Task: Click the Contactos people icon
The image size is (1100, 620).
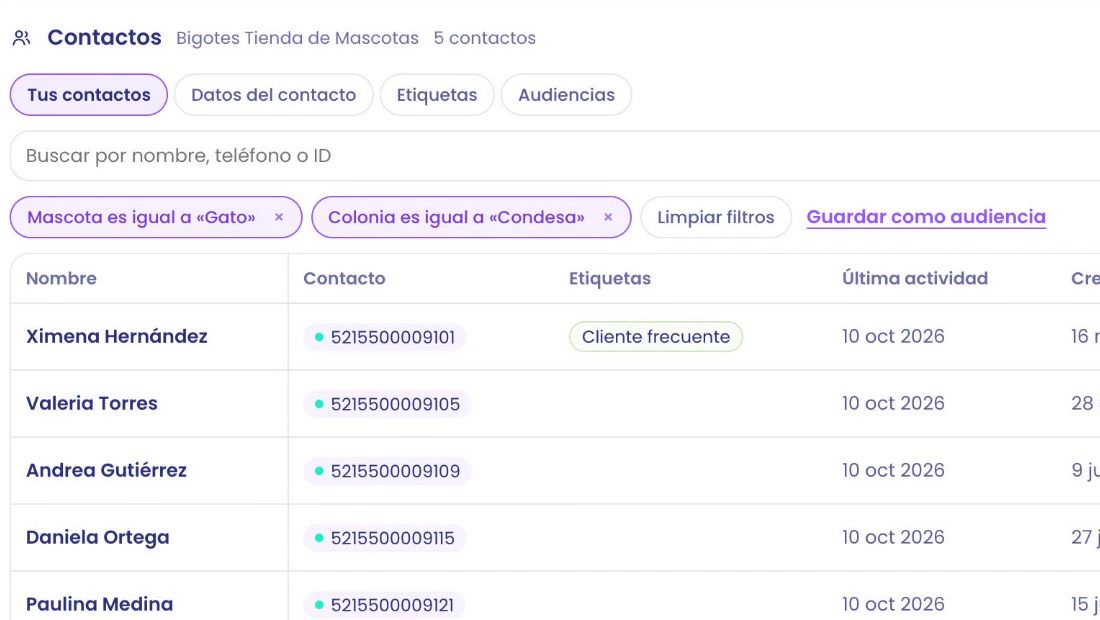Action: (22, 38)
